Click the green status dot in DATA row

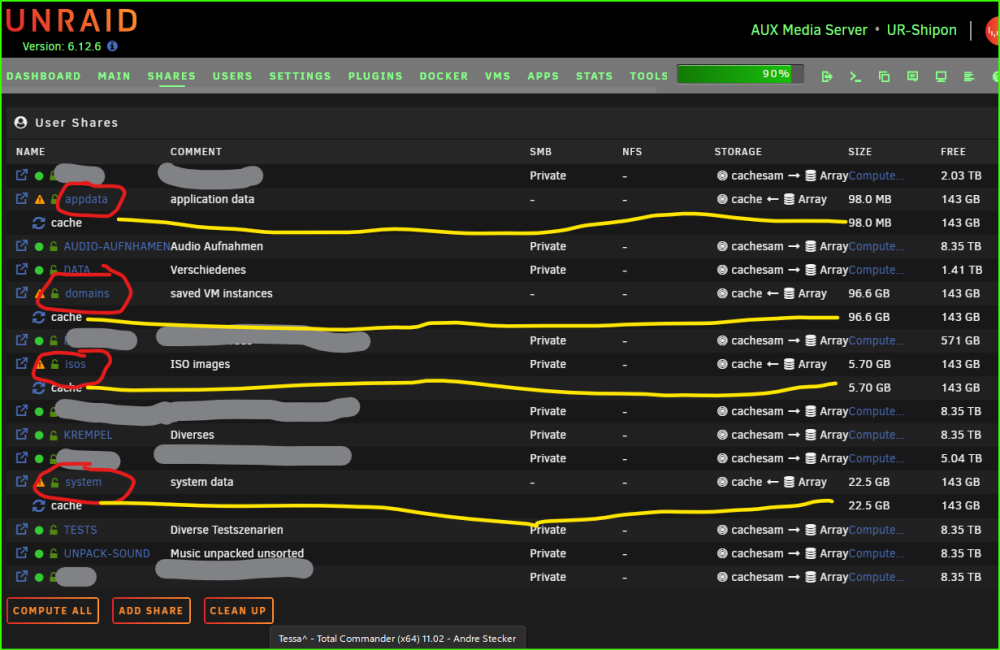coord(39,270)
